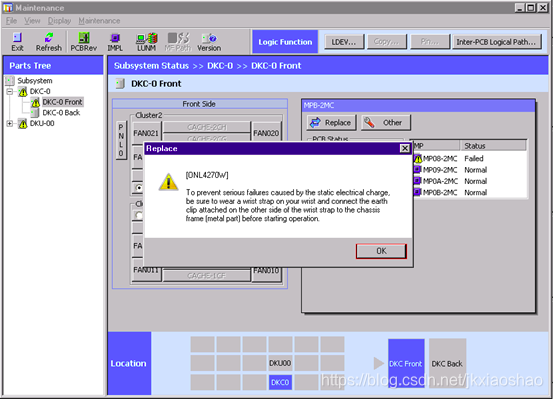The width and height of the screenshot is (553, 399).
Task: Click the Exit toolbar icon
Action: [x=17, y=42]
